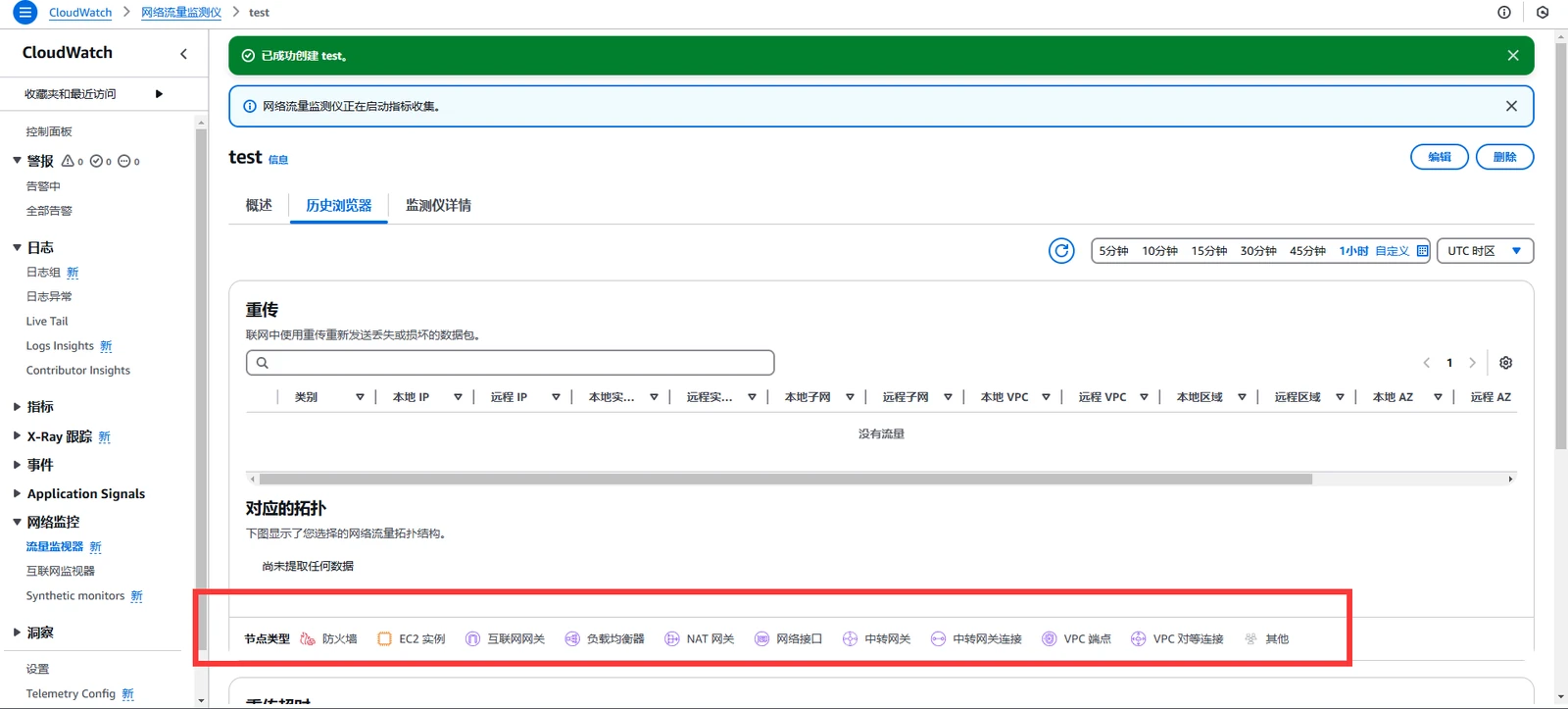Screen dimensions: 1568x709
Task: Click the in-alarm triangle icon beside 警报
Action: click(68, 161)
